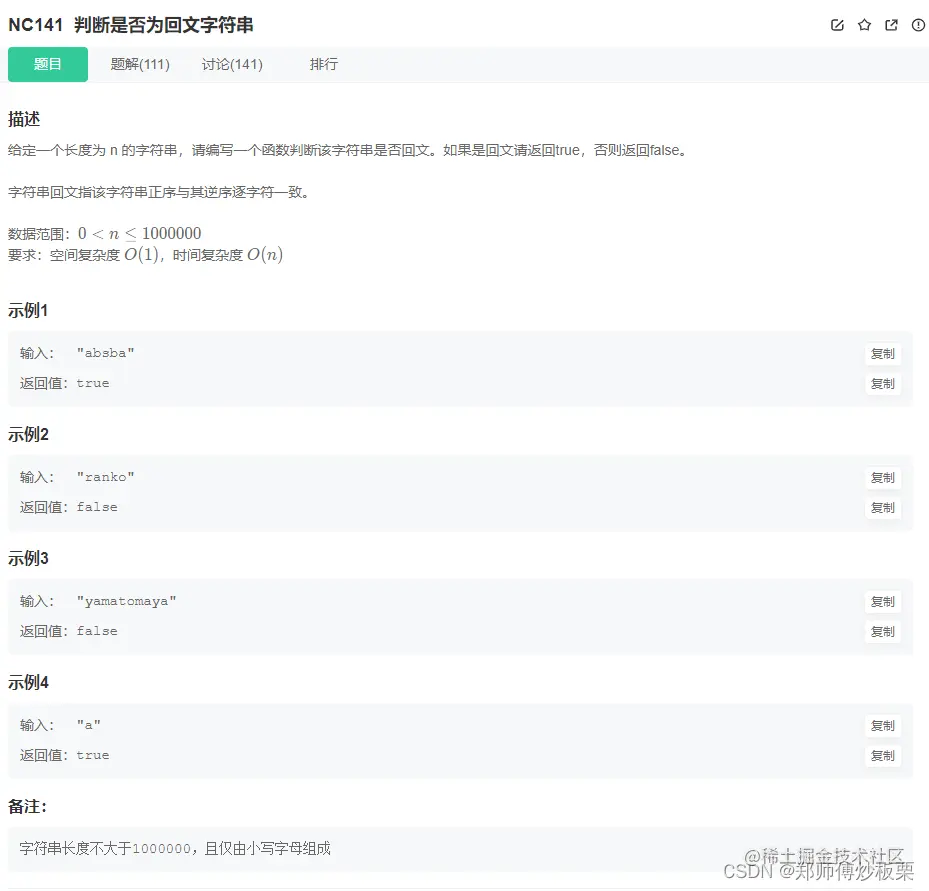The width and height of the screenshot is (929, 891).
Task: Star this problem using the star icon
Action: 864,25
